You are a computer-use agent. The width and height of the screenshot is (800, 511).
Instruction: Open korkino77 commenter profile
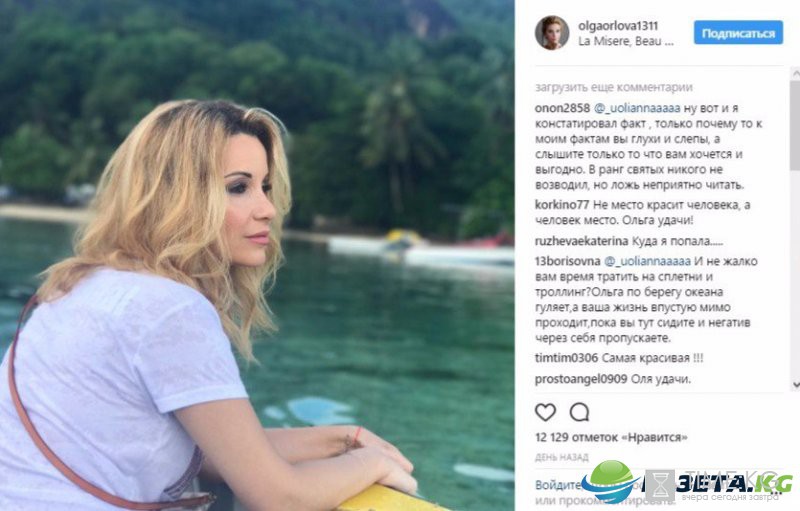click(x=562, y=205)
